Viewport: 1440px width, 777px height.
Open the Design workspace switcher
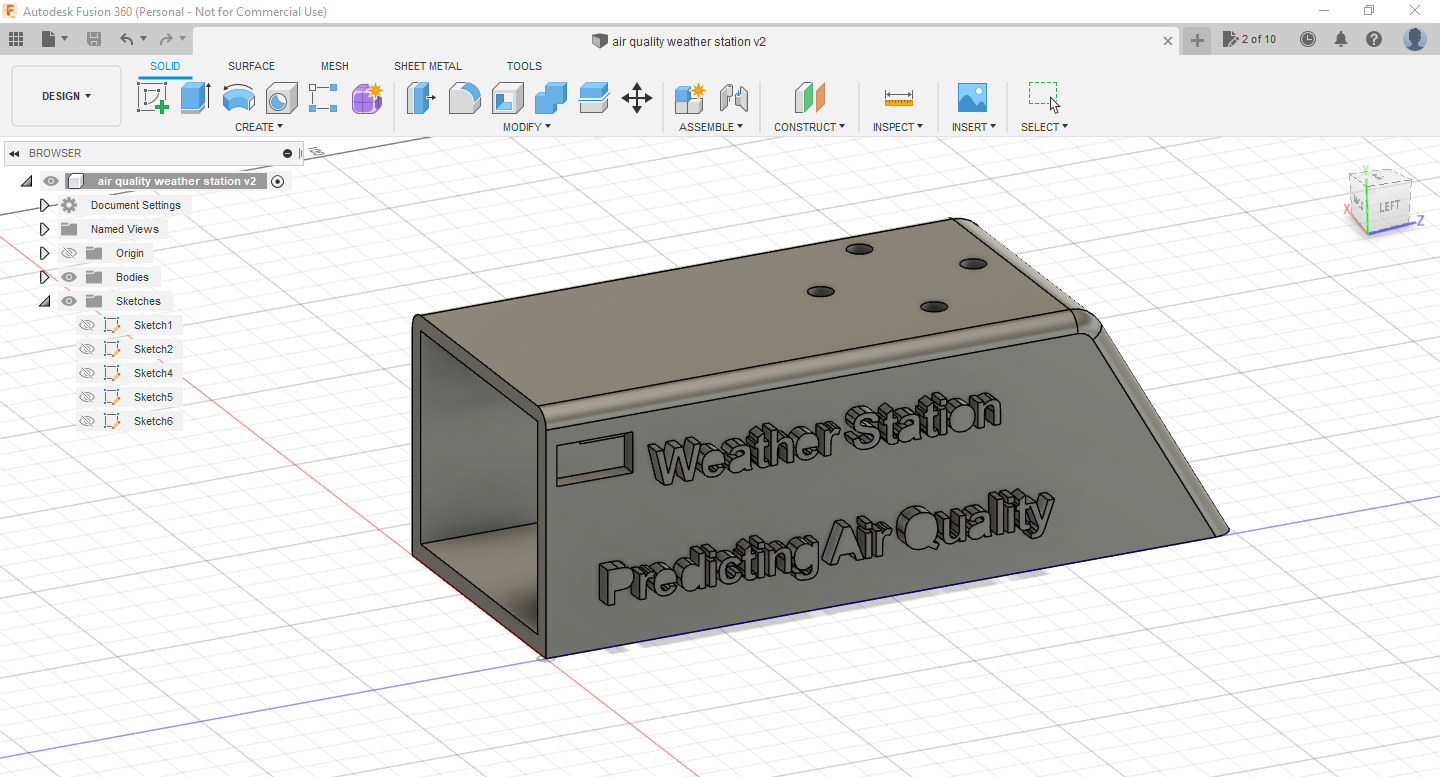(66, 95)
